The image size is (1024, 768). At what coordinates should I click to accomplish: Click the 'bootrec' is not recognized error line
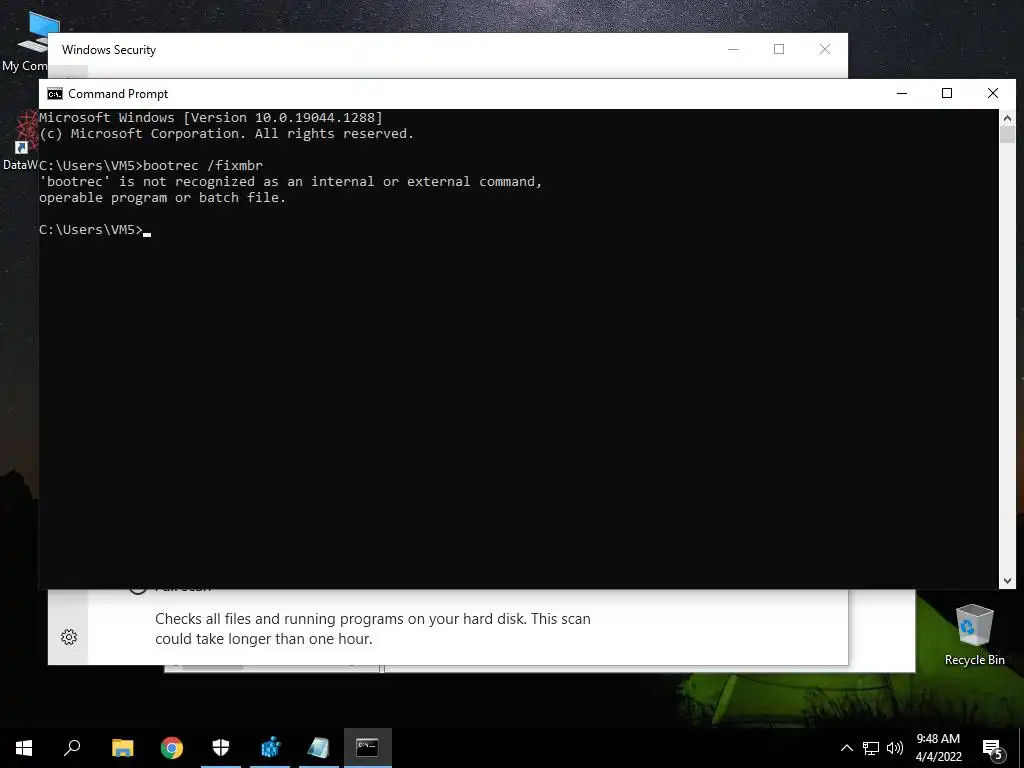pos(291,182)
